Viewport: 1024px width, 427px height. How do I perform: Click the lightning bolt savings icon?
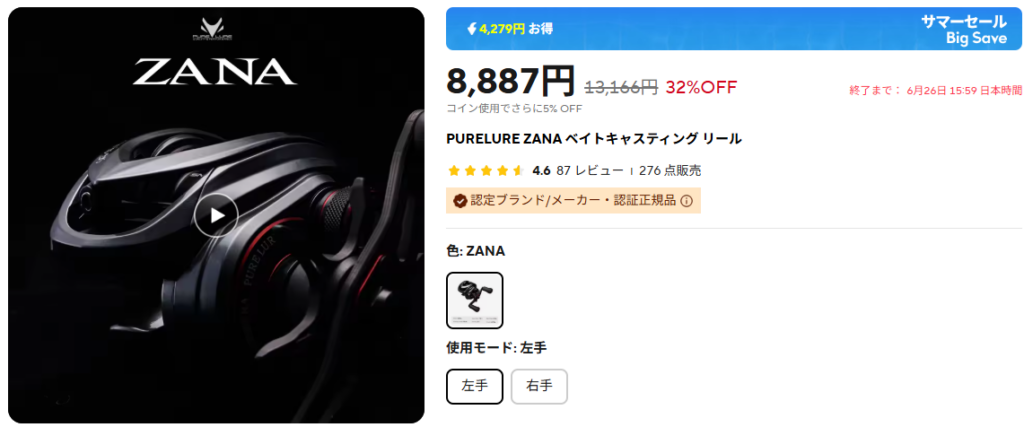click(472, 29)
